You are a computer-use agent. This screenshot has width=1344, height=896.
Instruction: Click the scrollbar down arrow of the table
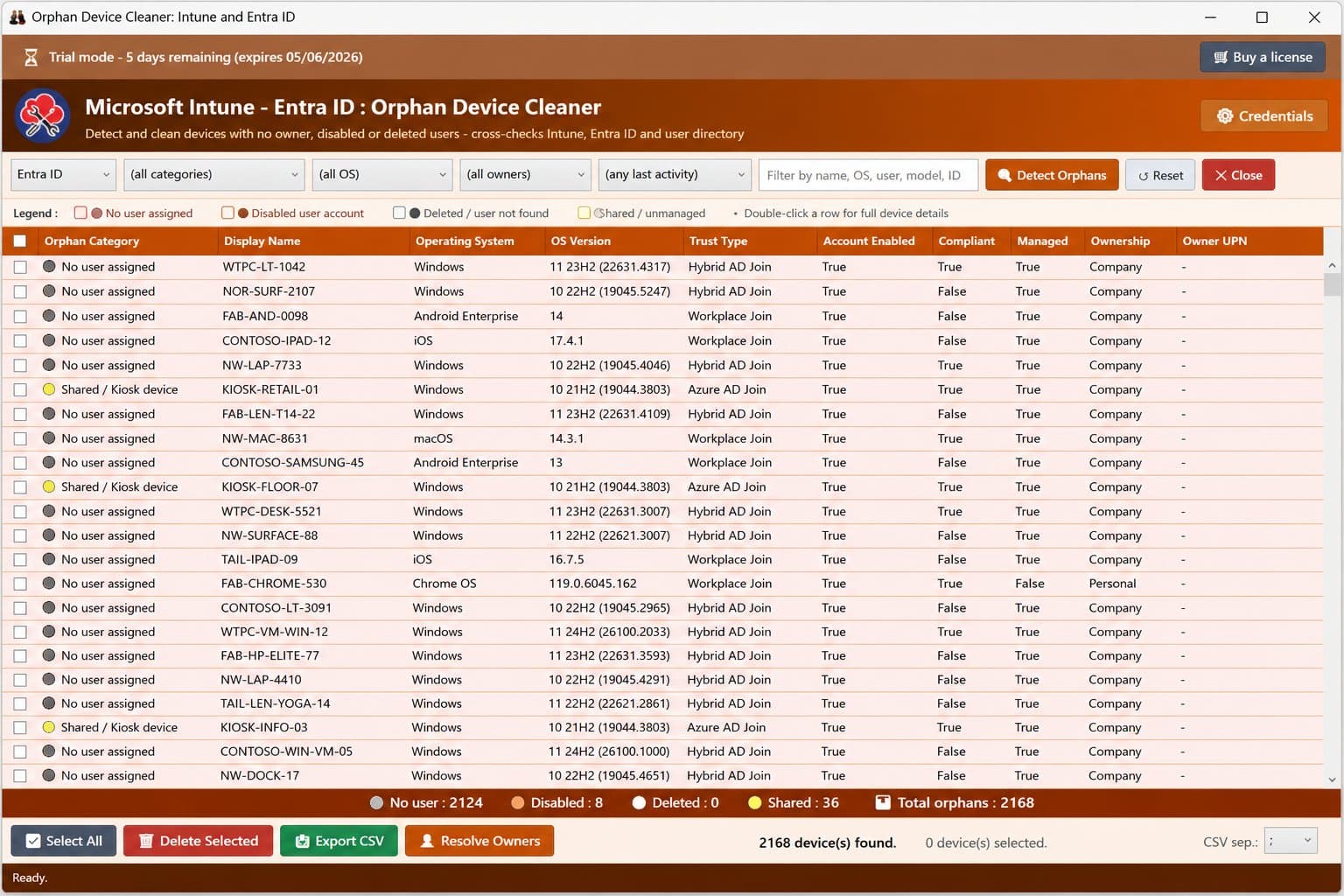pos(1332,779)
